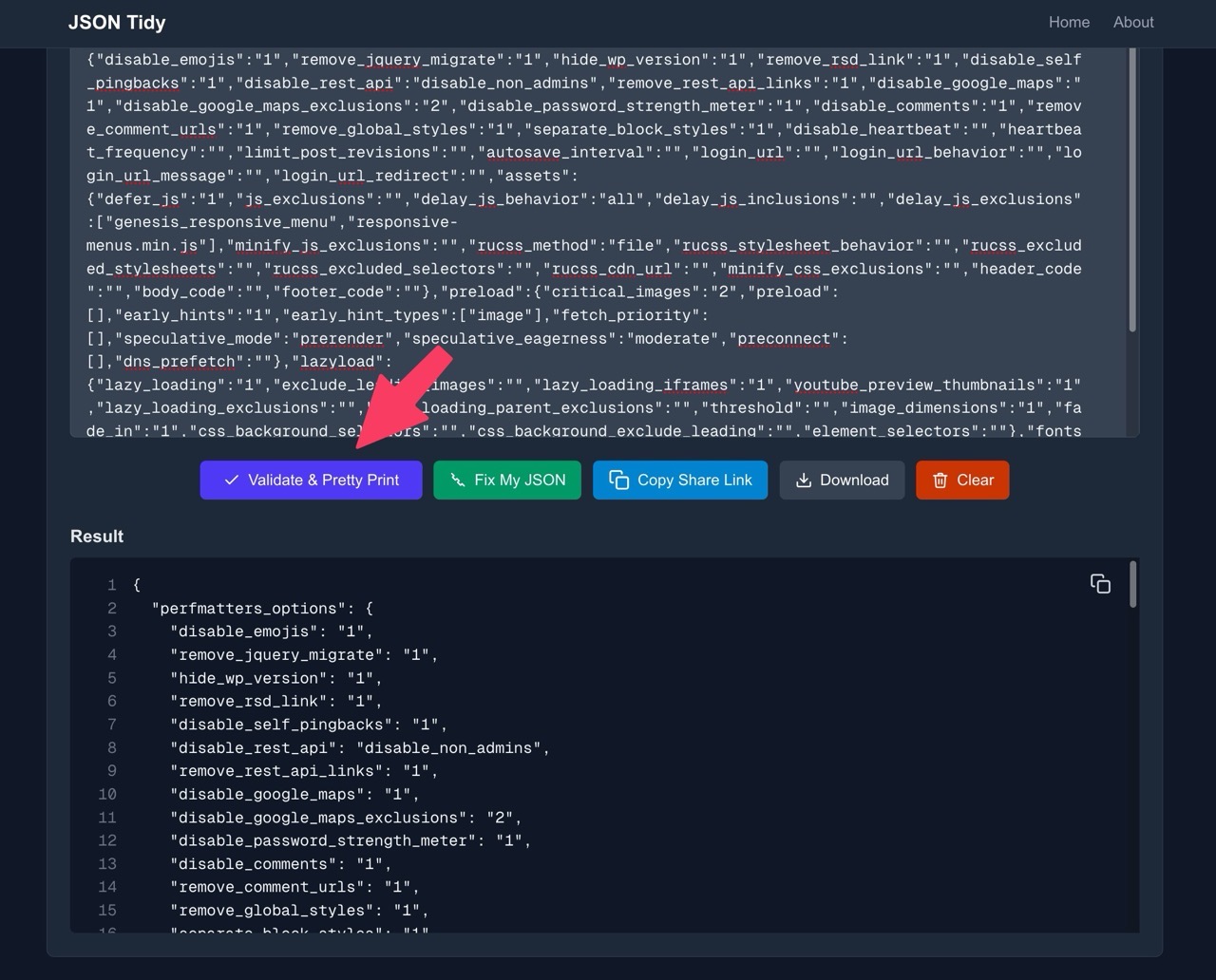Click the "disable_emojis": "1" result line
1216x980 pixels.
[x=272, y=631]
